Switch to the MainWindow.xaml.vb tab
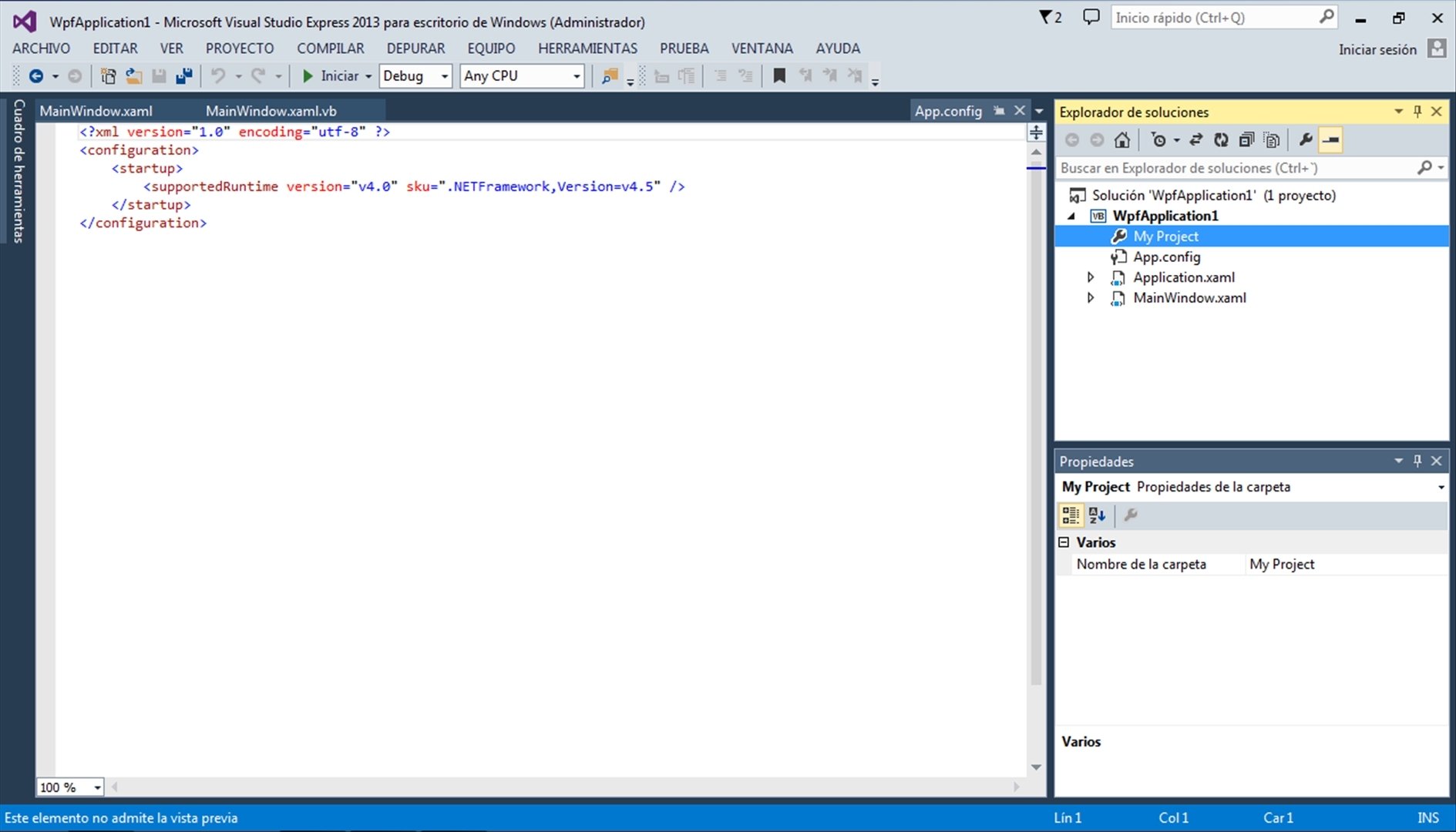Viewport: 1456px width, 832px height. (271, 111)
